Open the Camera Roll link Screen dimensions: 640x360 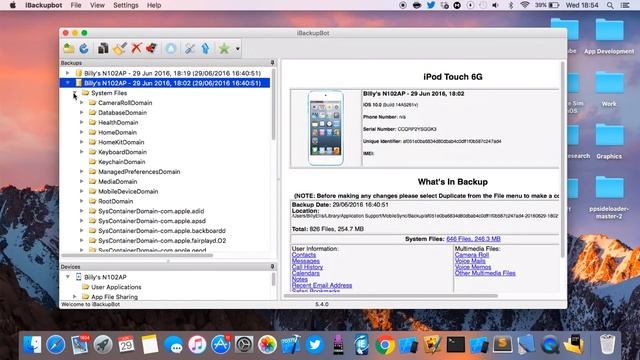472,255
